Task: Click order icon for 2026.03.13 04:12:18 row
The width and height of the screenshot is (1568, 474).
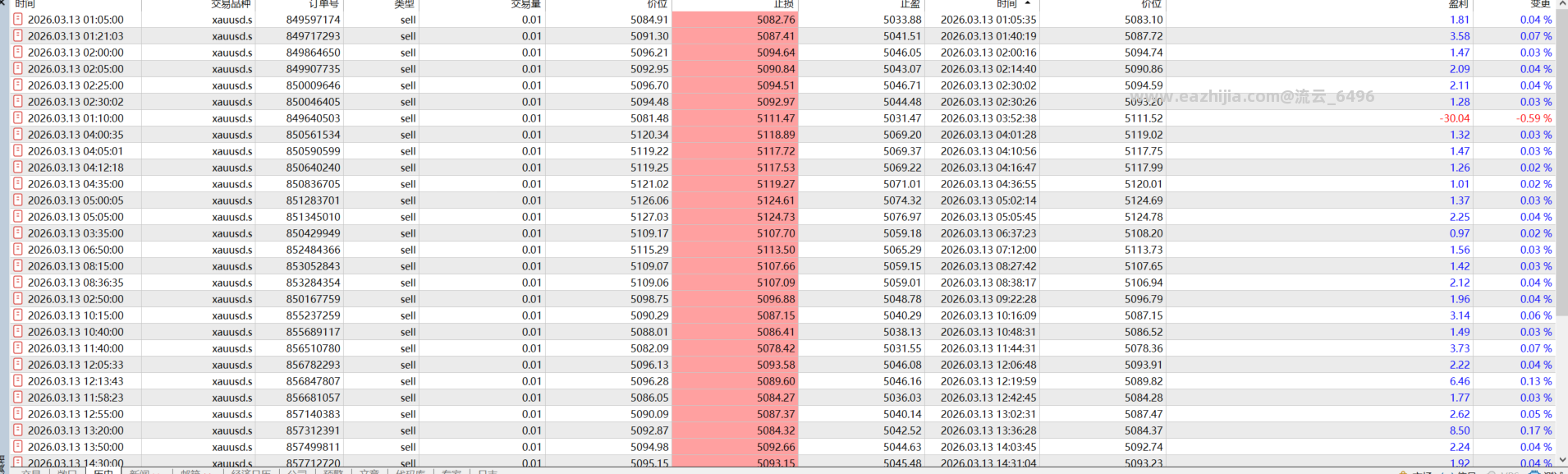Action: point(18,167)
